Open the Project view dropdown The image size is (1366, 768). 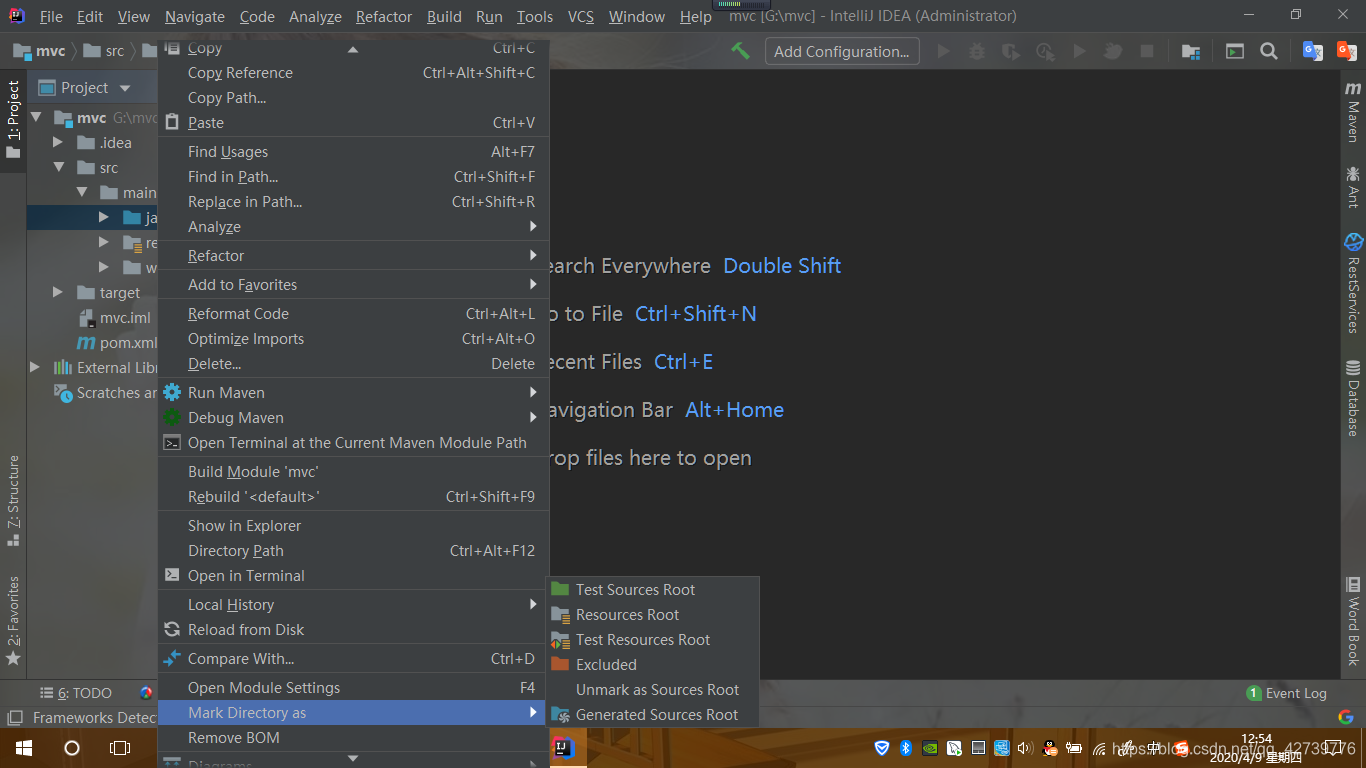pos(125,88)
